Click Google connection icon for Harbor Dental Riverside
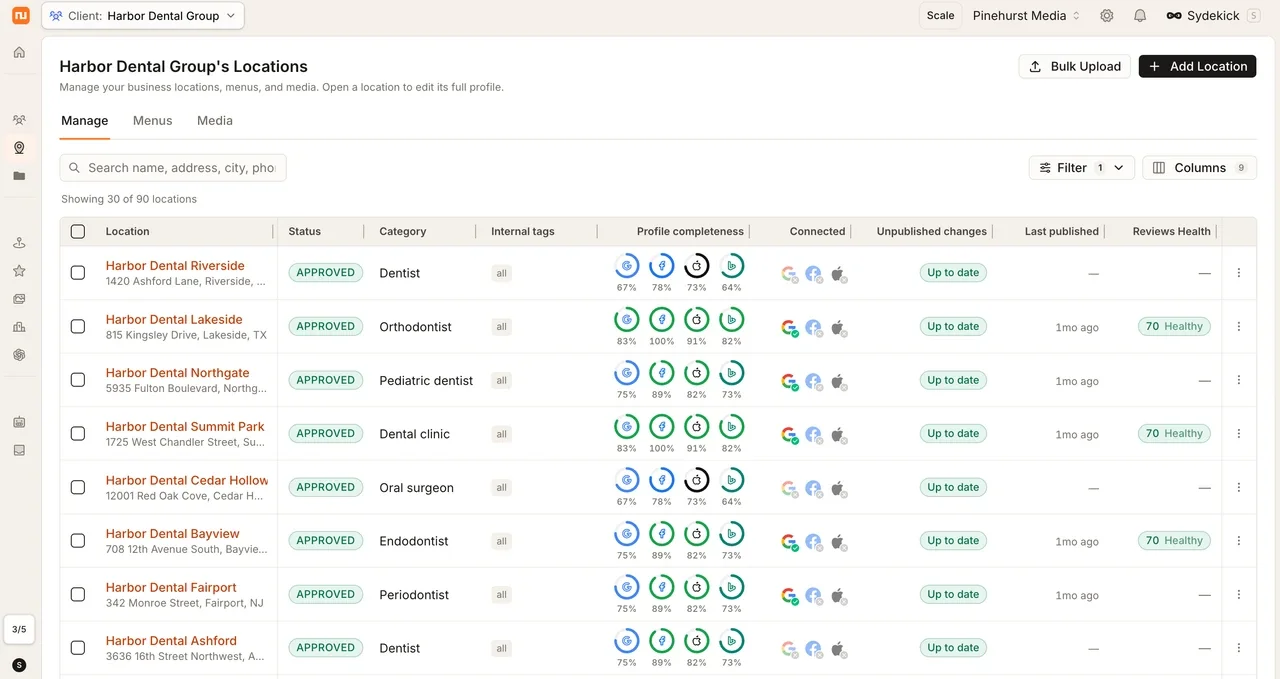1280x679 pixels. click(789, 273)
